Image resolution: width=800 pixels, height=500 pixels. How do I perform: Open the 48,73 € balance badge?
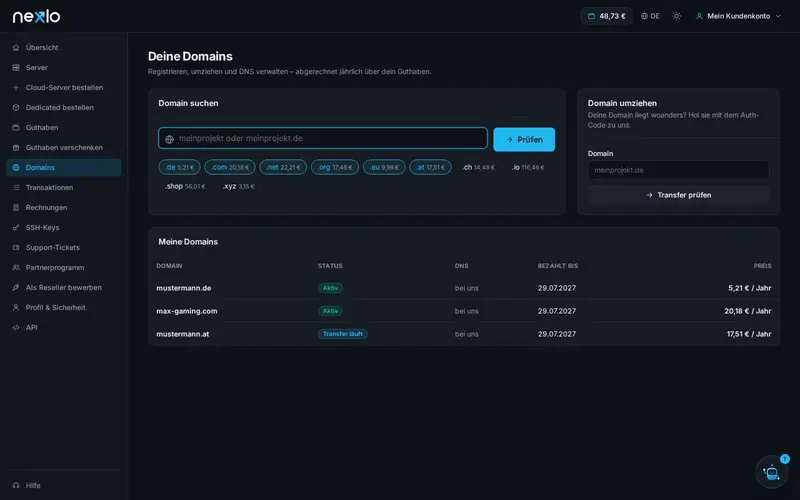607,16
